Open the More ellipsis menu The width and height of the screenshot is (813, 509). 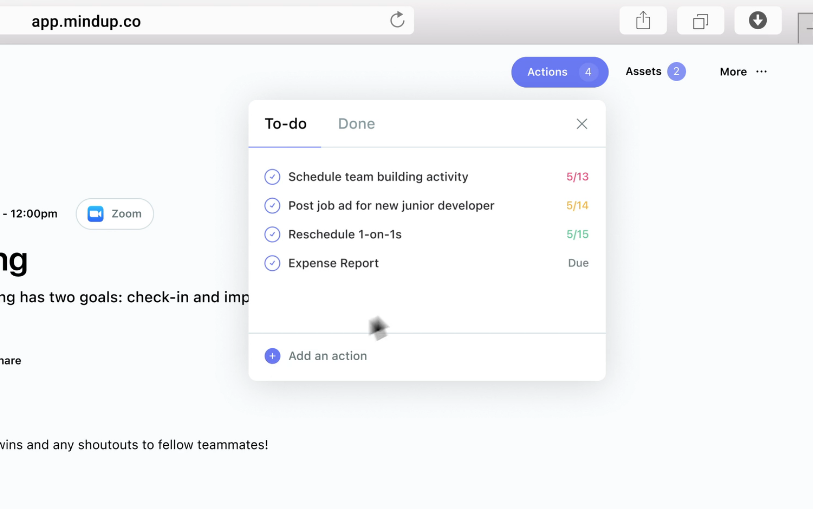[x=761, y=72]
